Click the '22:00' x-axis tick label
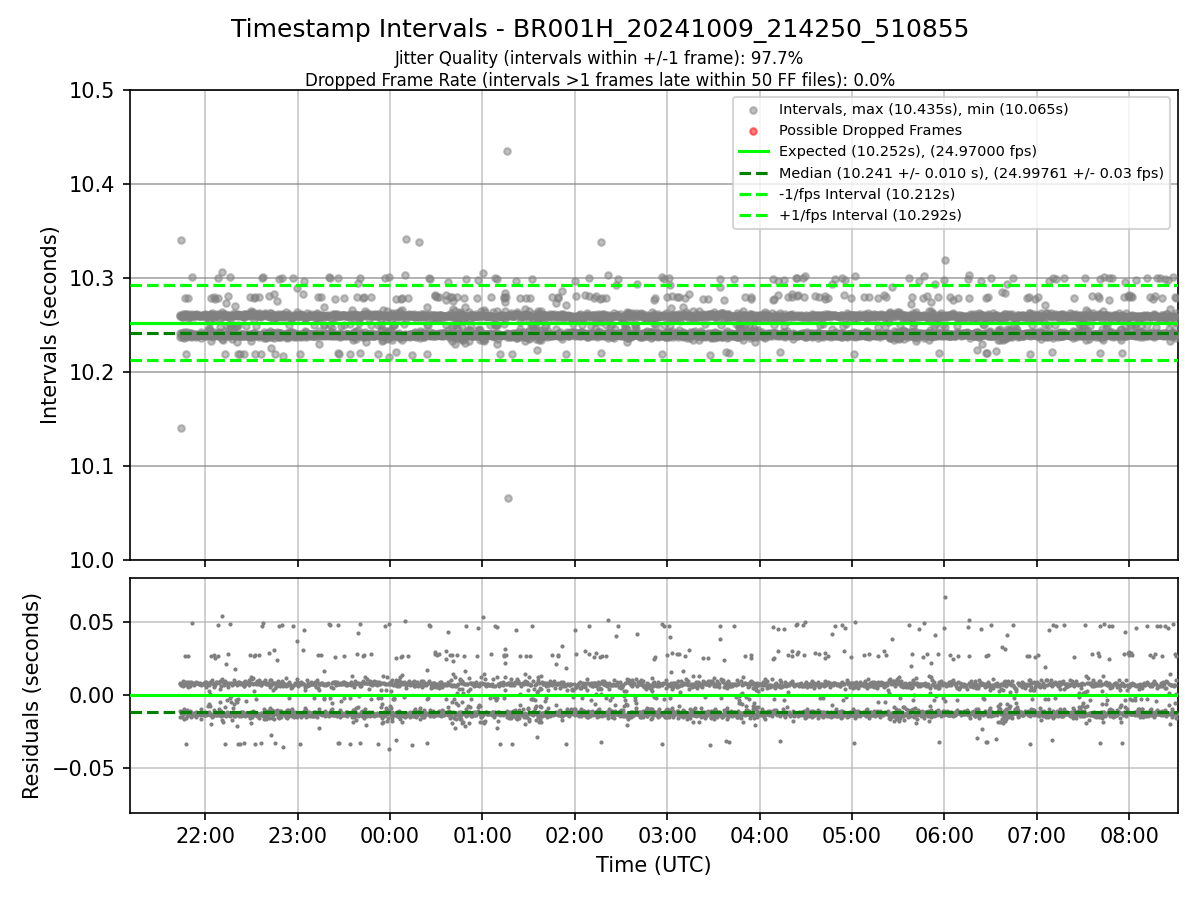The image size is (1200, 900). [x=205, y=834]
